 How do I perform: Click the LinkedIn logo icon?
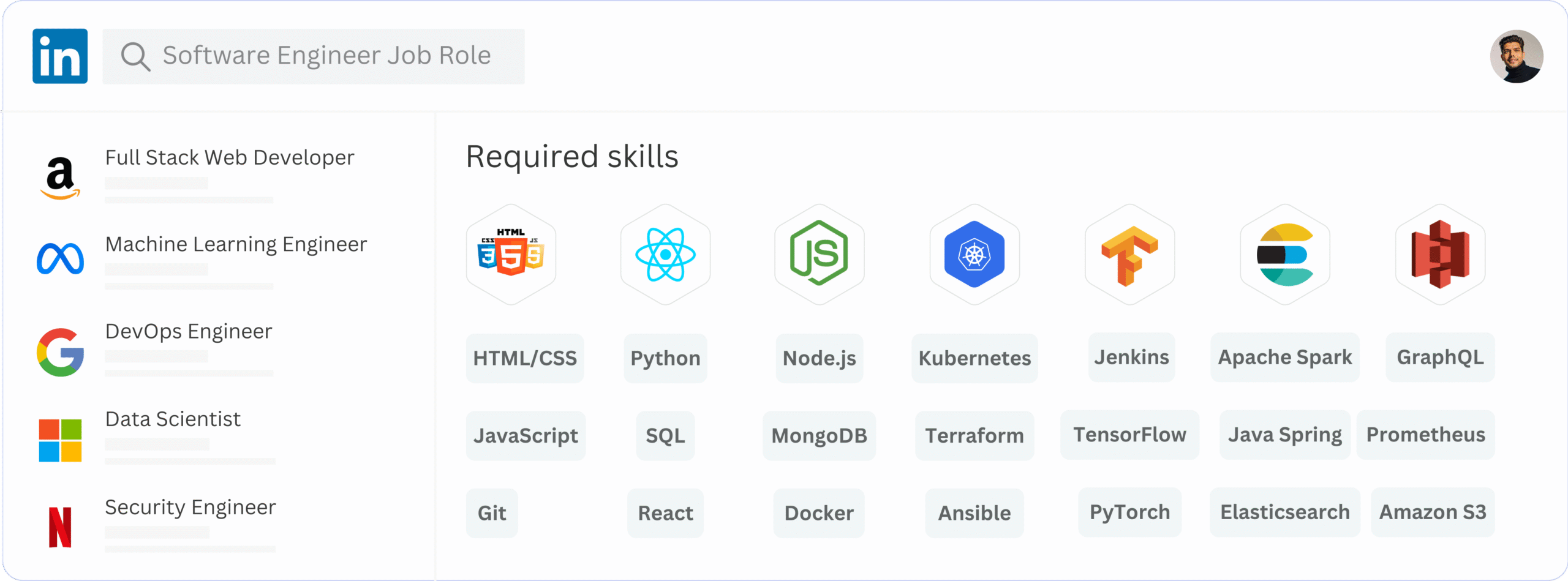tap(60, 56)
